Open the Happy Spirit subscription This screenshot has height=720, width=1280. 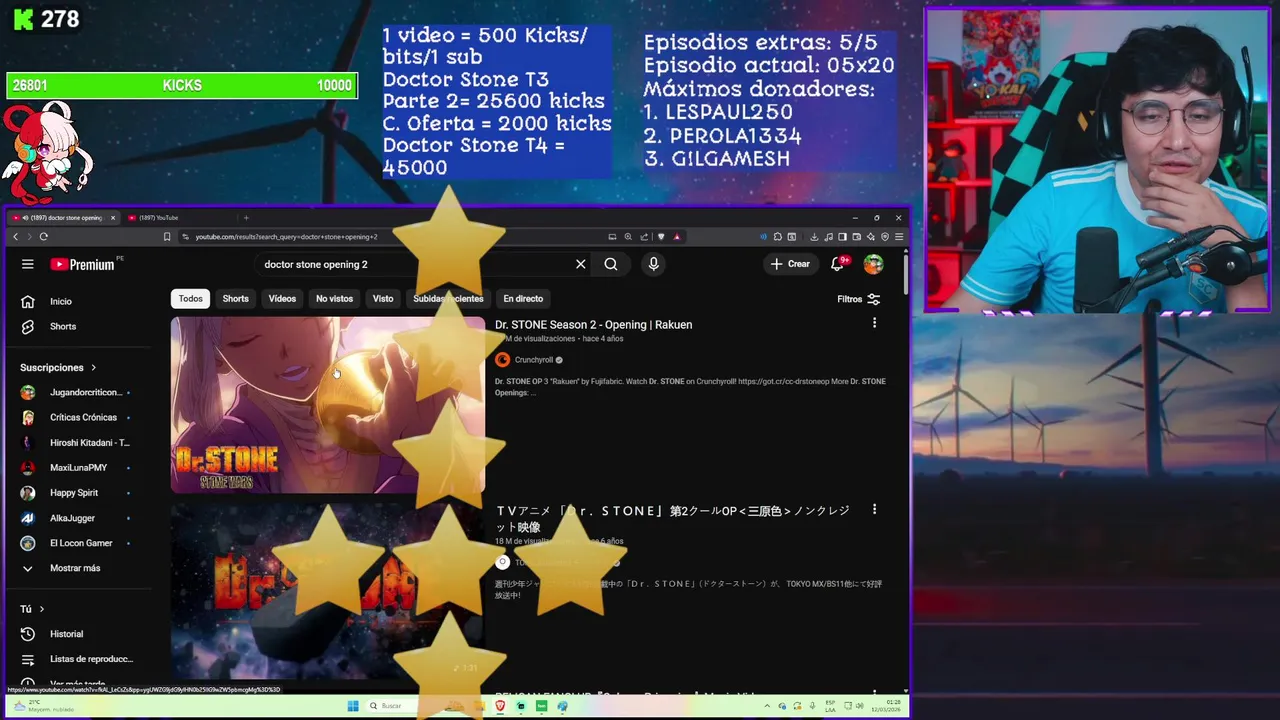(75, 493)
